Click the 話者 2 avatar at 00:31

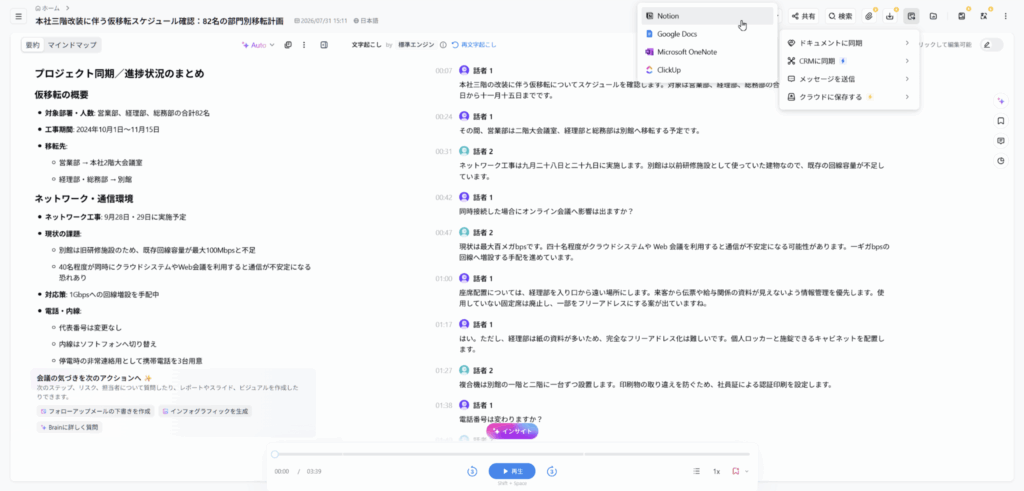(x=464, y=151)
